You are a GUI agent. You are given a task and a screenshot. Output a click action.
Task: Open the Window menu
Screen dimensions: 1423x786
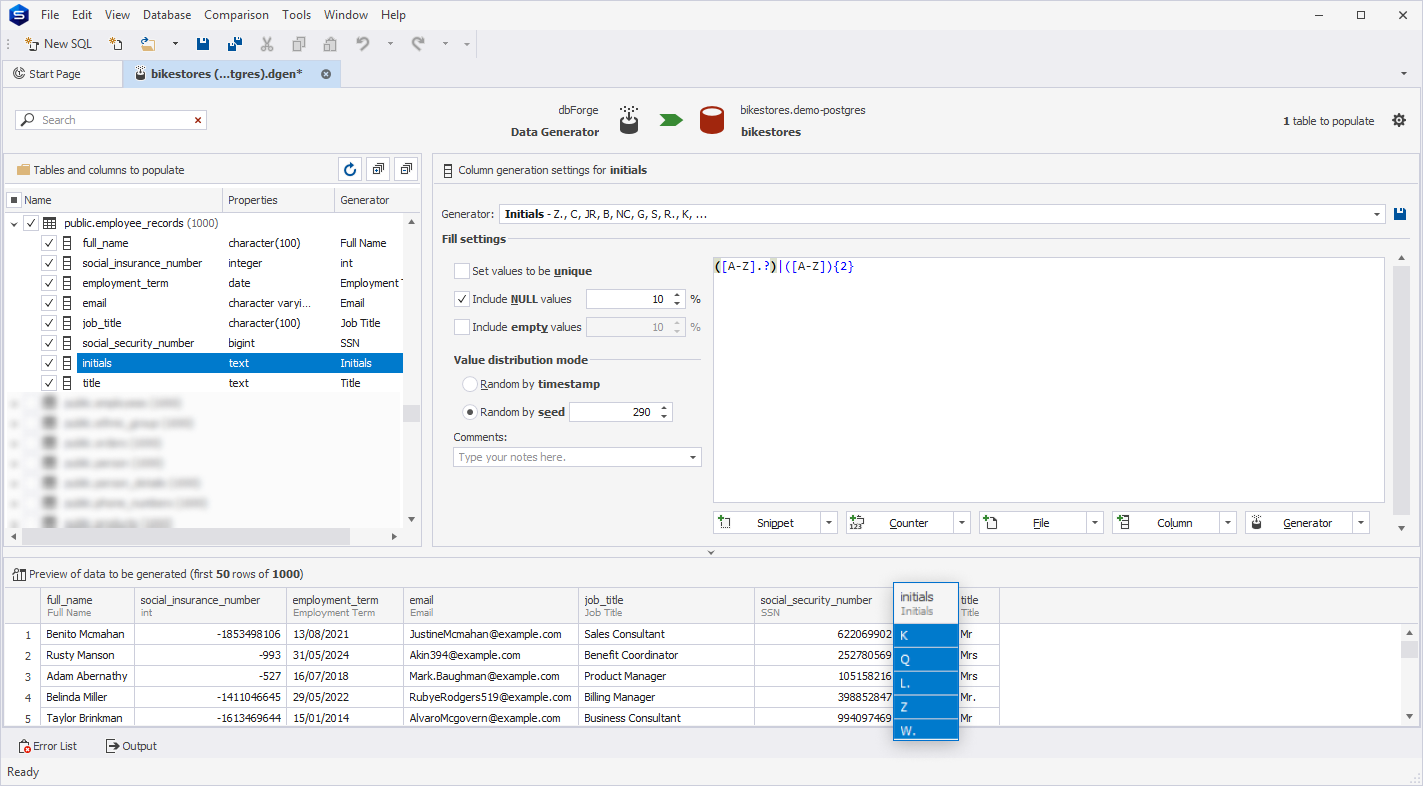(x=346, y=15)
